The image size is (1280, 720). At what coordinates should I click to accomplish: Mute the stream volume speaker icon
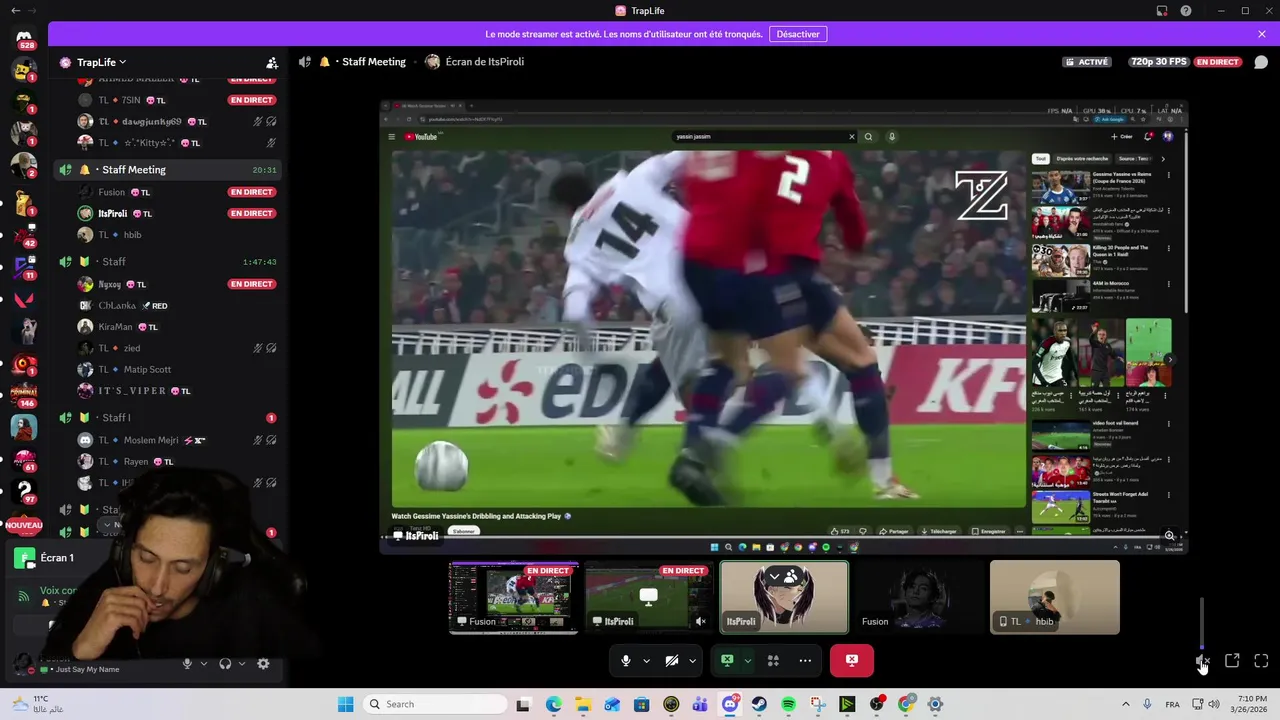coord(1202,661)
